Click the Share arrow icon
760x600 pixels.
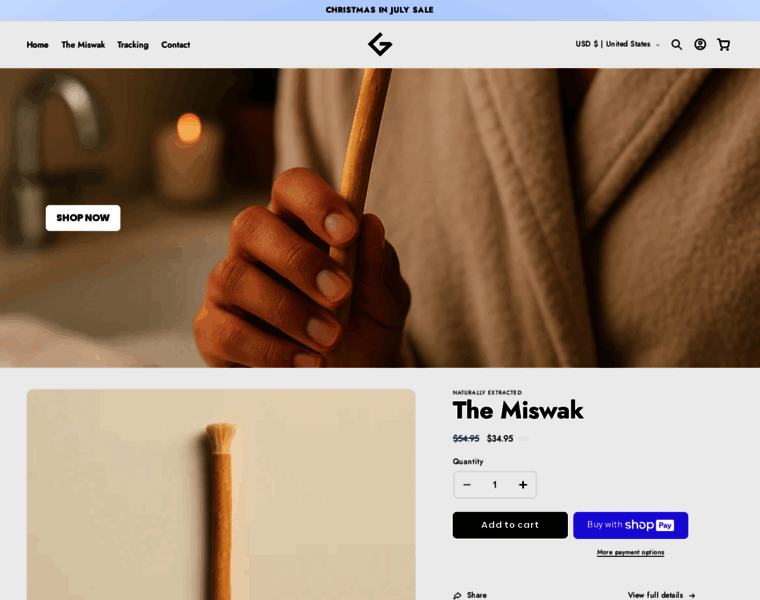click(457, 595)
